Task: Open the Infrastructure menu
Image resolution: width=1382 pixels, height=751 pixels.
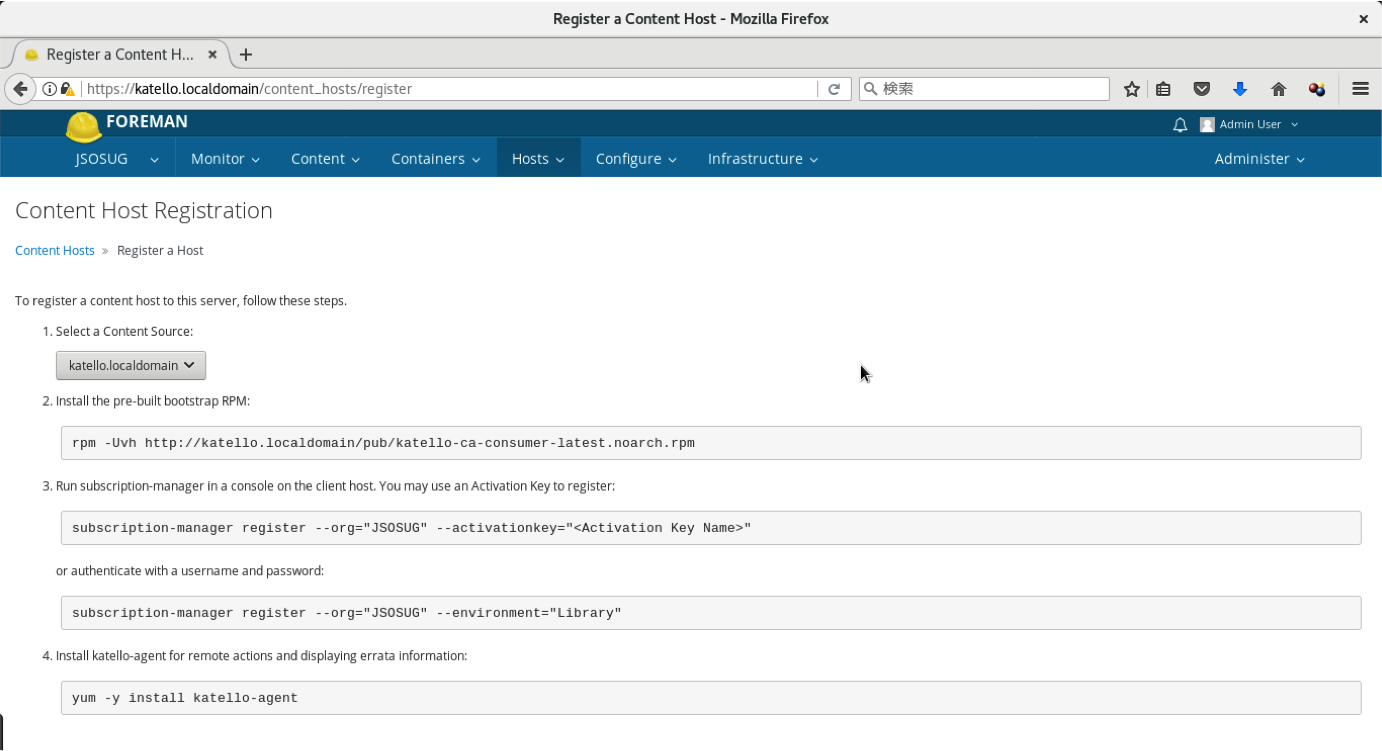Action: (x=763, y=158)
